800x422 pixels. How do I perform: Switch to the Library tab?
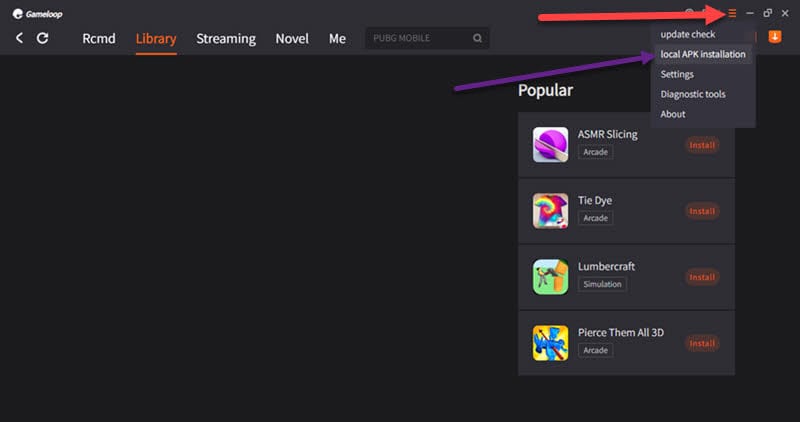156,39
